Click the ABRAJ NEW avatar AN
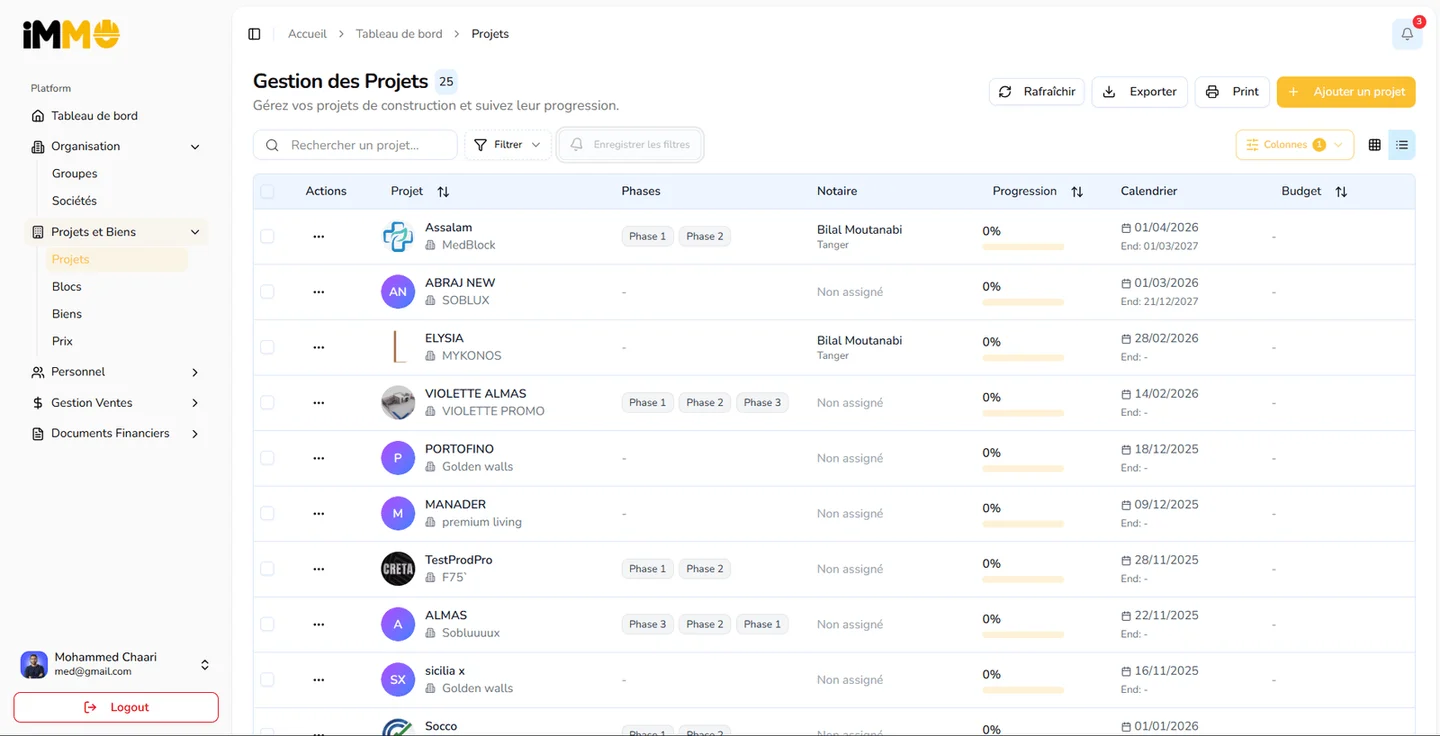 [x=398, y=292]
